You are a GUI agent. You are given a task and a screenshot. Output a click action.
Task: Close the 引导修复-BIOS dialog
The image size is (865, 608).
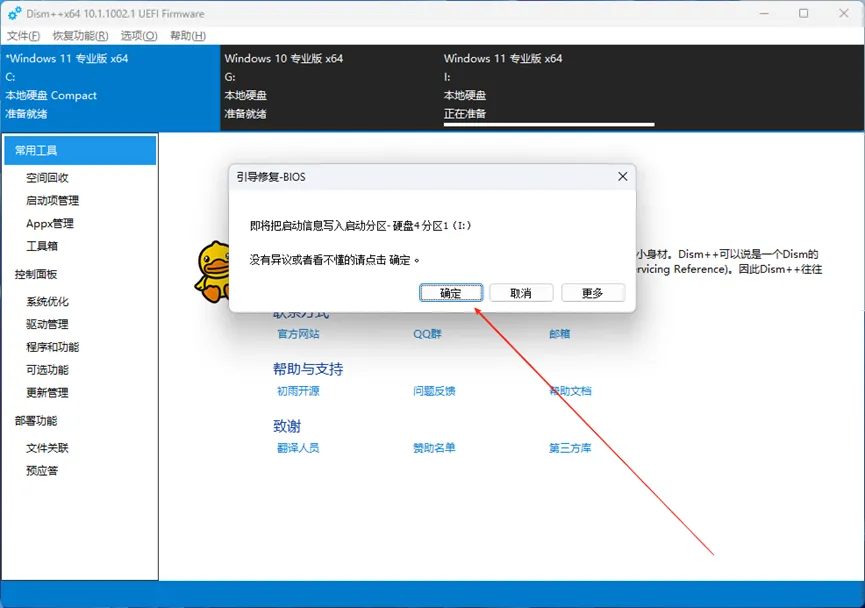[622, 176]
